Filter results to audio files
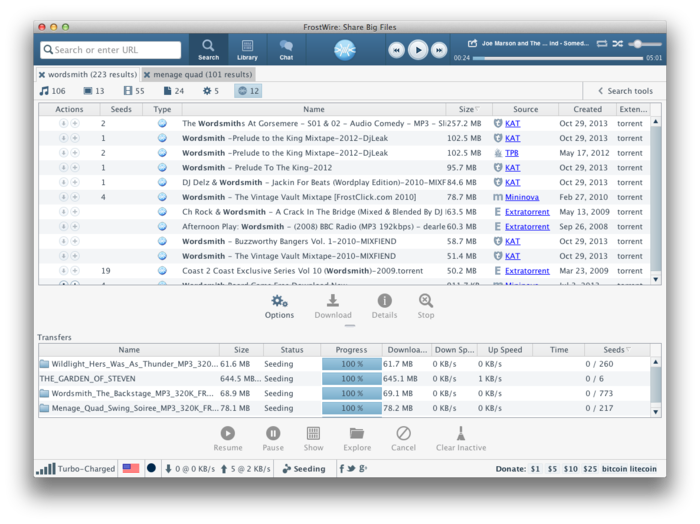This screenshot has height=524, width=700. 52,91
